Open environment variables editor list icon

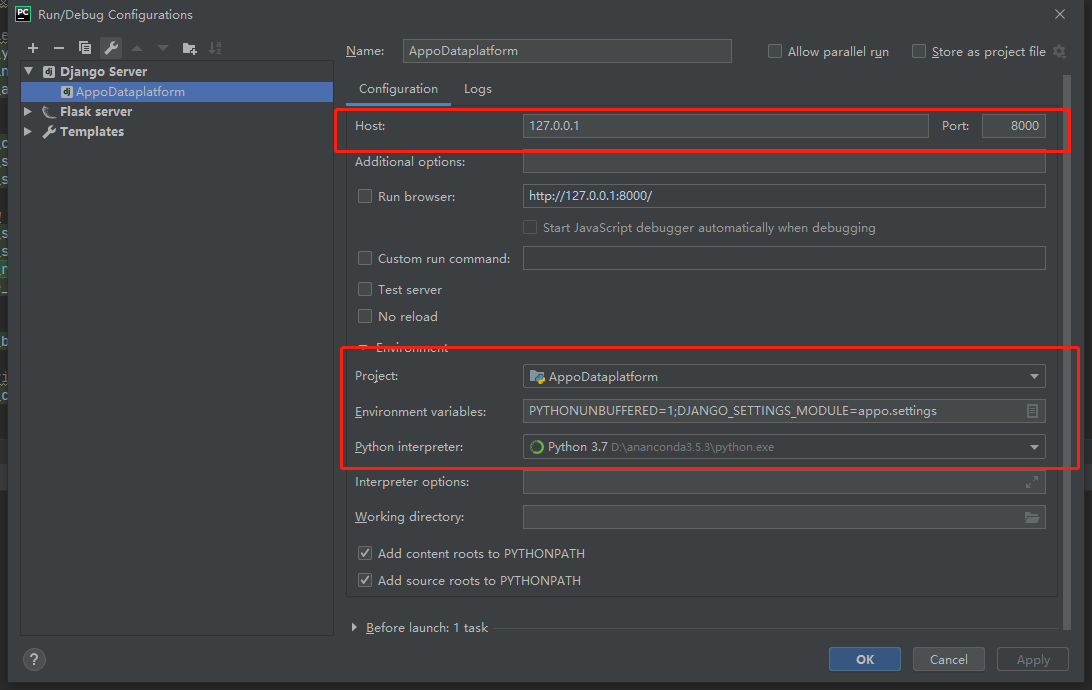coord(1032,411)
